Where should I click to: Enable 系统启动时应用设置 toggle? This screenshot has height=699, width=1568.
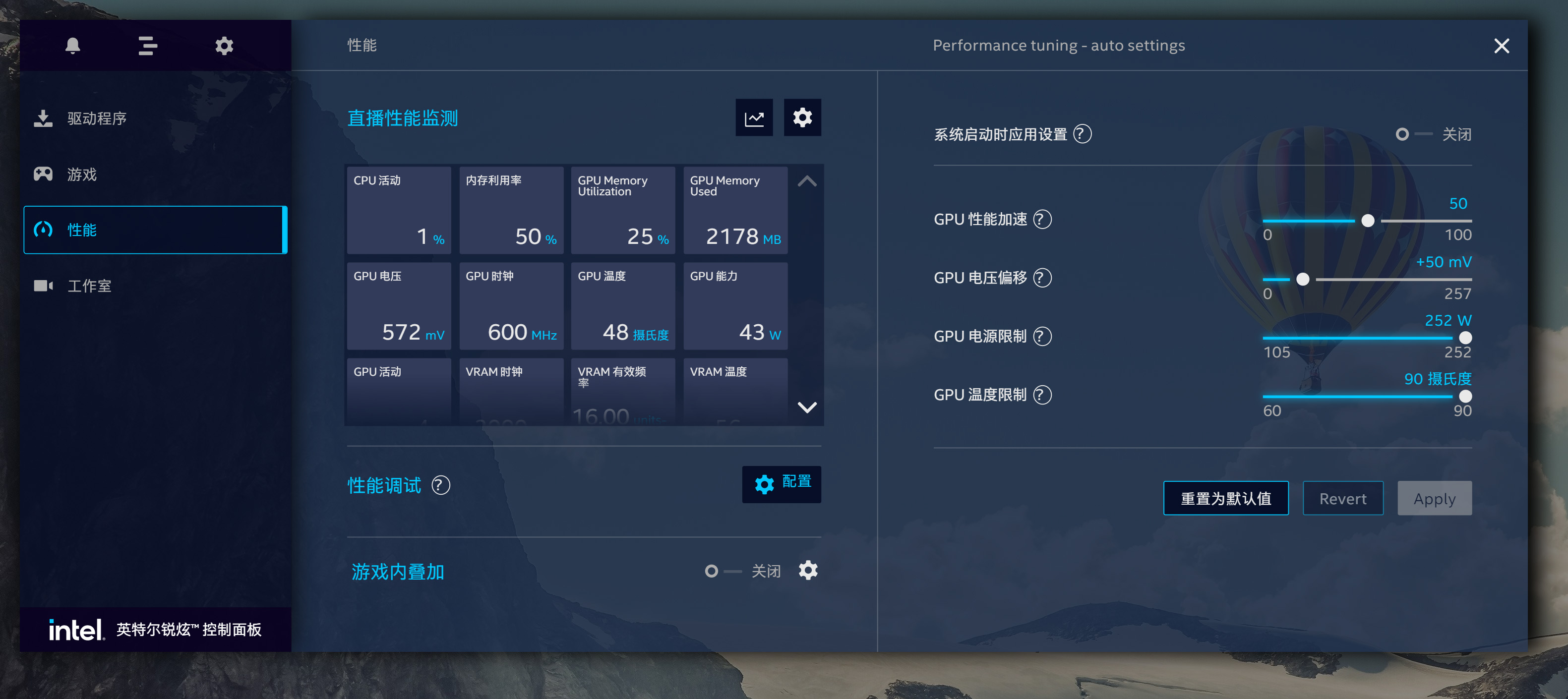(x=1403, y=134)
